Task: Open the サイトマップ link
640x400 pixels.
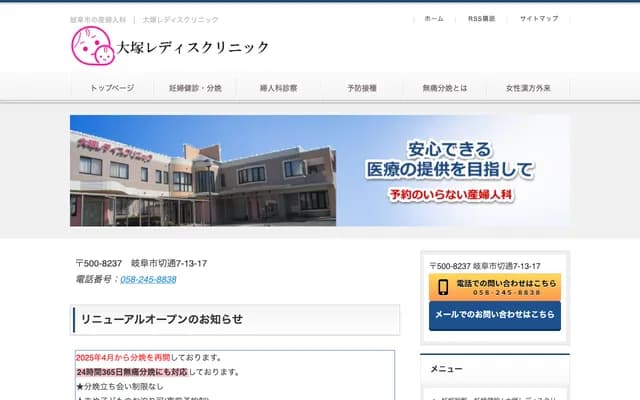Action: (x=539, y=19)
